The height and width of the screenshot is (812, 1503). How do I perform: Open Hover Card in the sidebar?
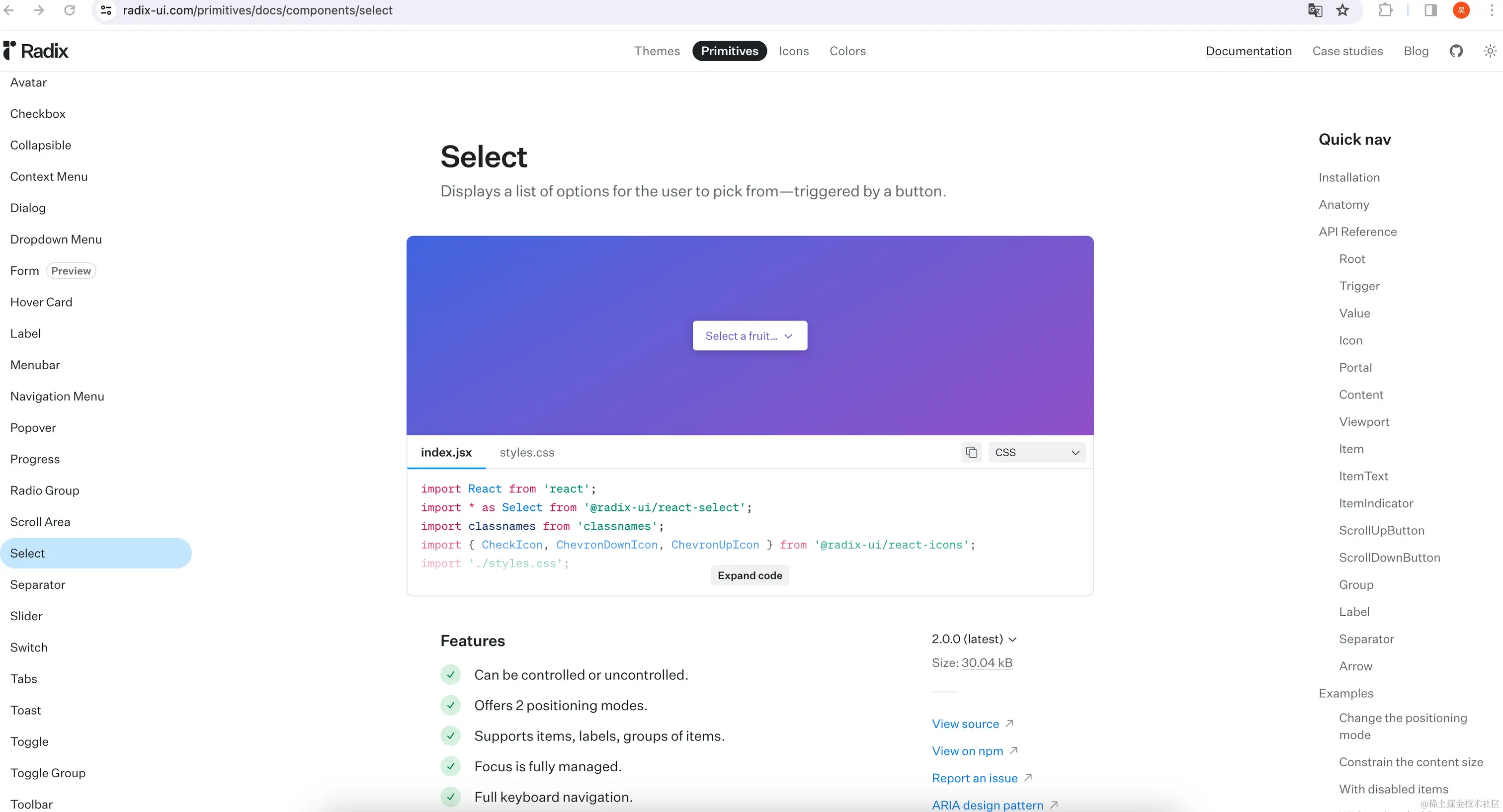point(41,302)
